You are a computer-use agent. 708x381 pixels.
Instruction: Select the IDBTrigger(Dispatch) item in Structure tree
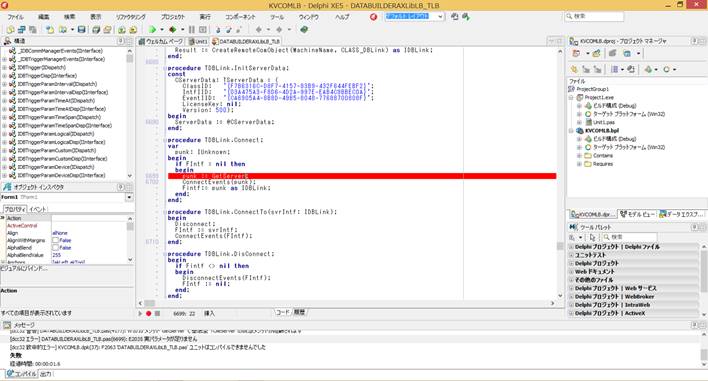pyautogui.click(x=42, y=67)
